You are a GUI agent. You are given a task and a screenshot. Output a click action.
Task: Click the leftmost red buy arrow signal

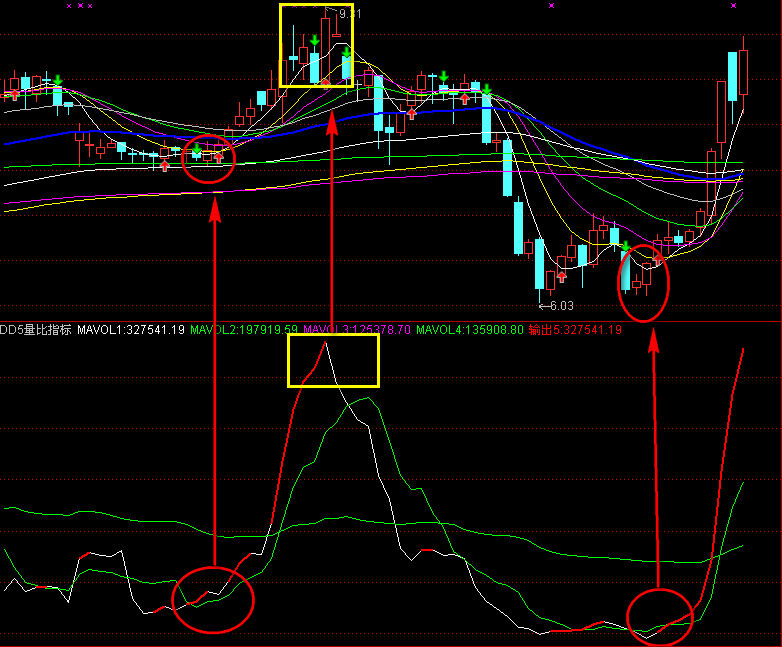coord(15,95)
